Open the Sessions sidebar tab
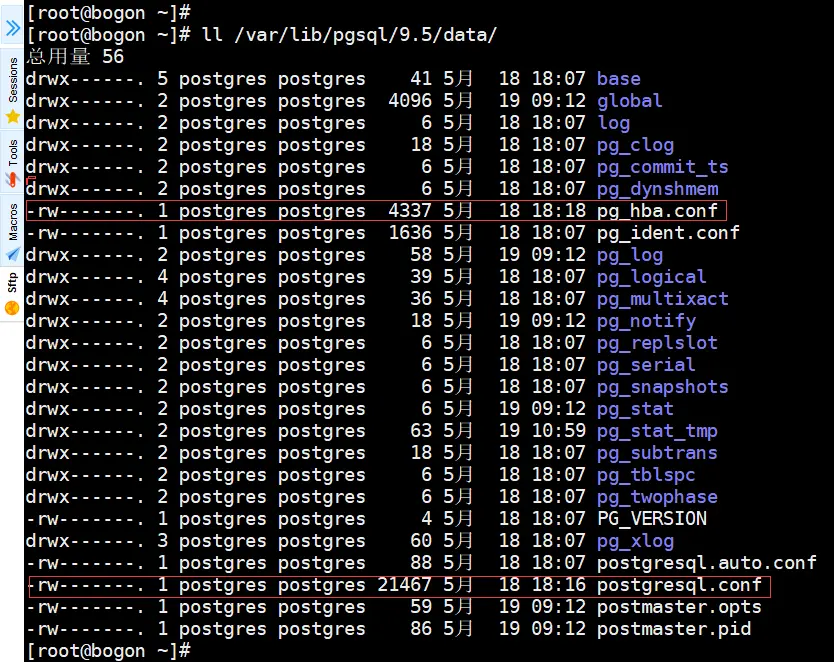834x662 pixels. [12, 88]
